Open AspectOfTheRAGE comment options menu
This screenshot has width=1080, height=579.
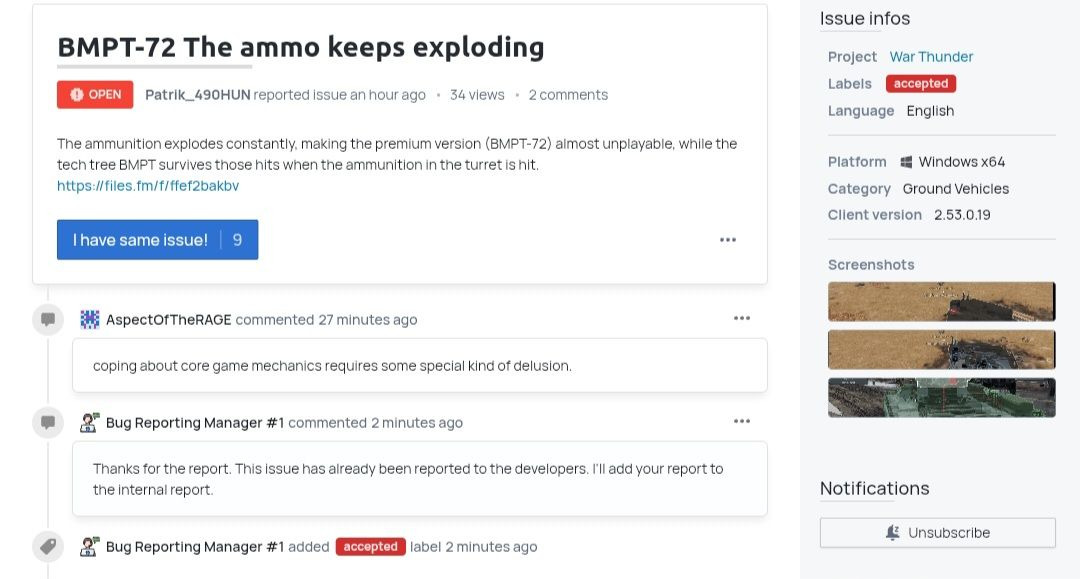[x=741, y=319]
